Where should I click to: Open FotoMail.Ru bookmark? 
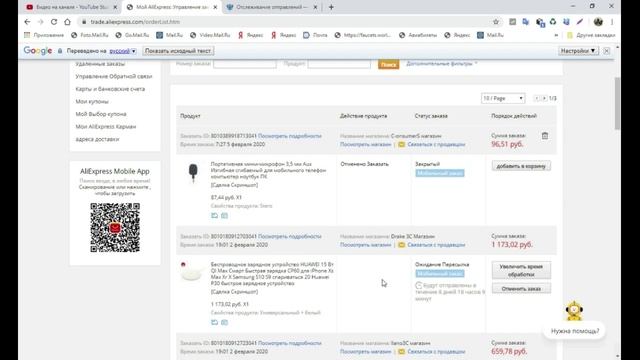click(90, 35)
